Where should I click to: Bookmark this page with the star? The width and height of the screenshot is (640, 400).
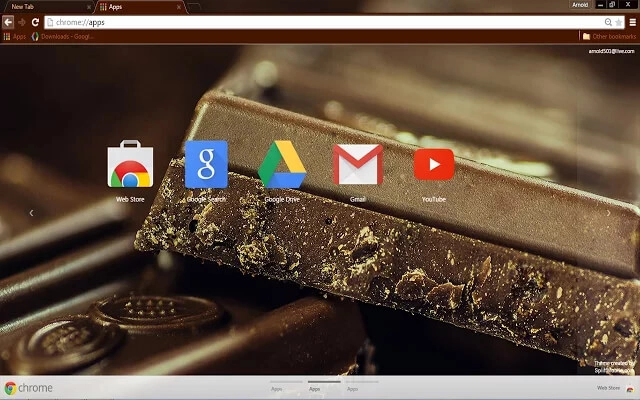click(x=619, y=22)
